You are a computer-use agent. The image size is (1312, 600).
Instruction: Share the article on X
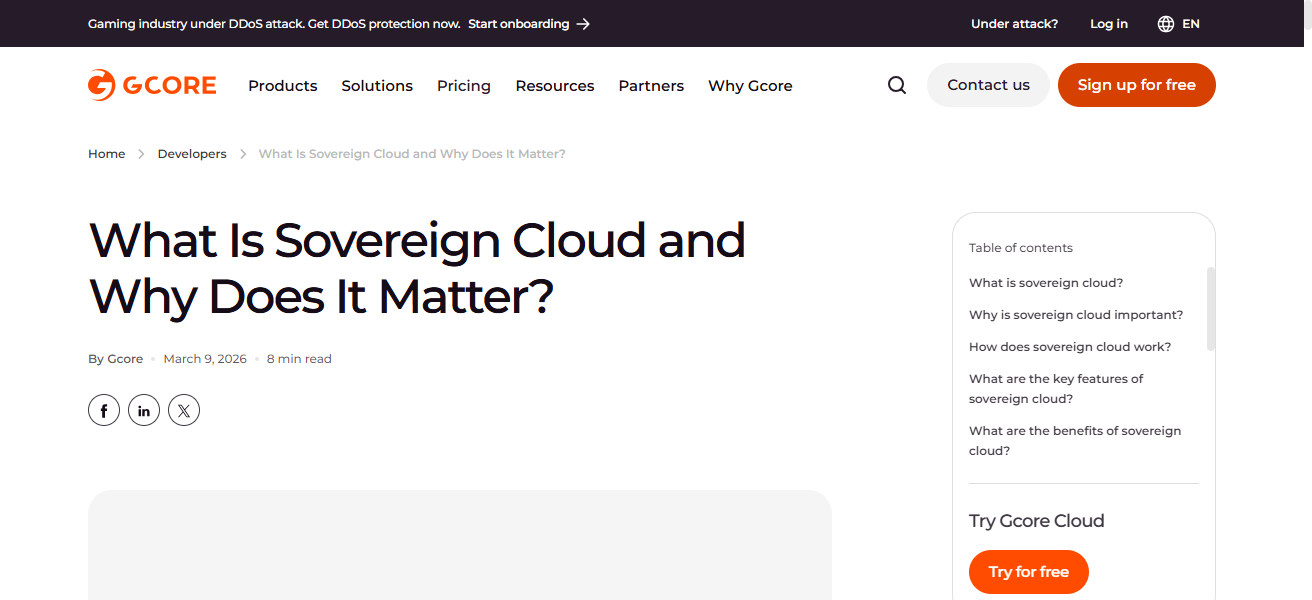pyautogui.click(x=184, y=410)
